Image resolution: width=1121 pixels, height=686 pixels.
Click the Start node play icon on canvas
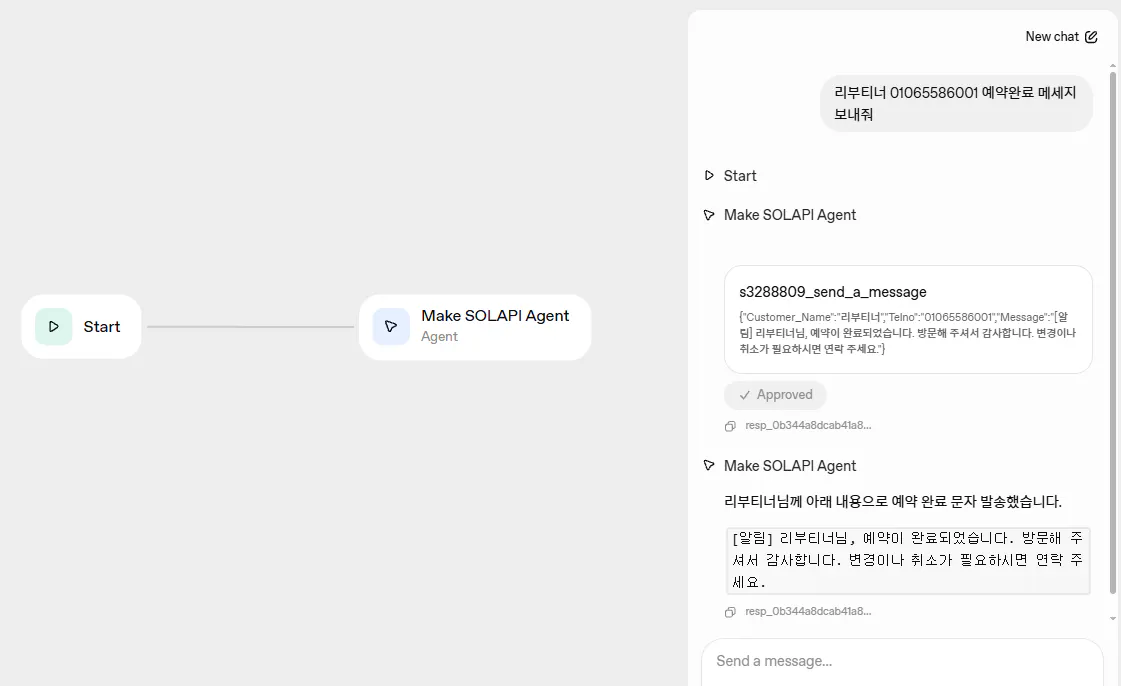pos(54,327)
